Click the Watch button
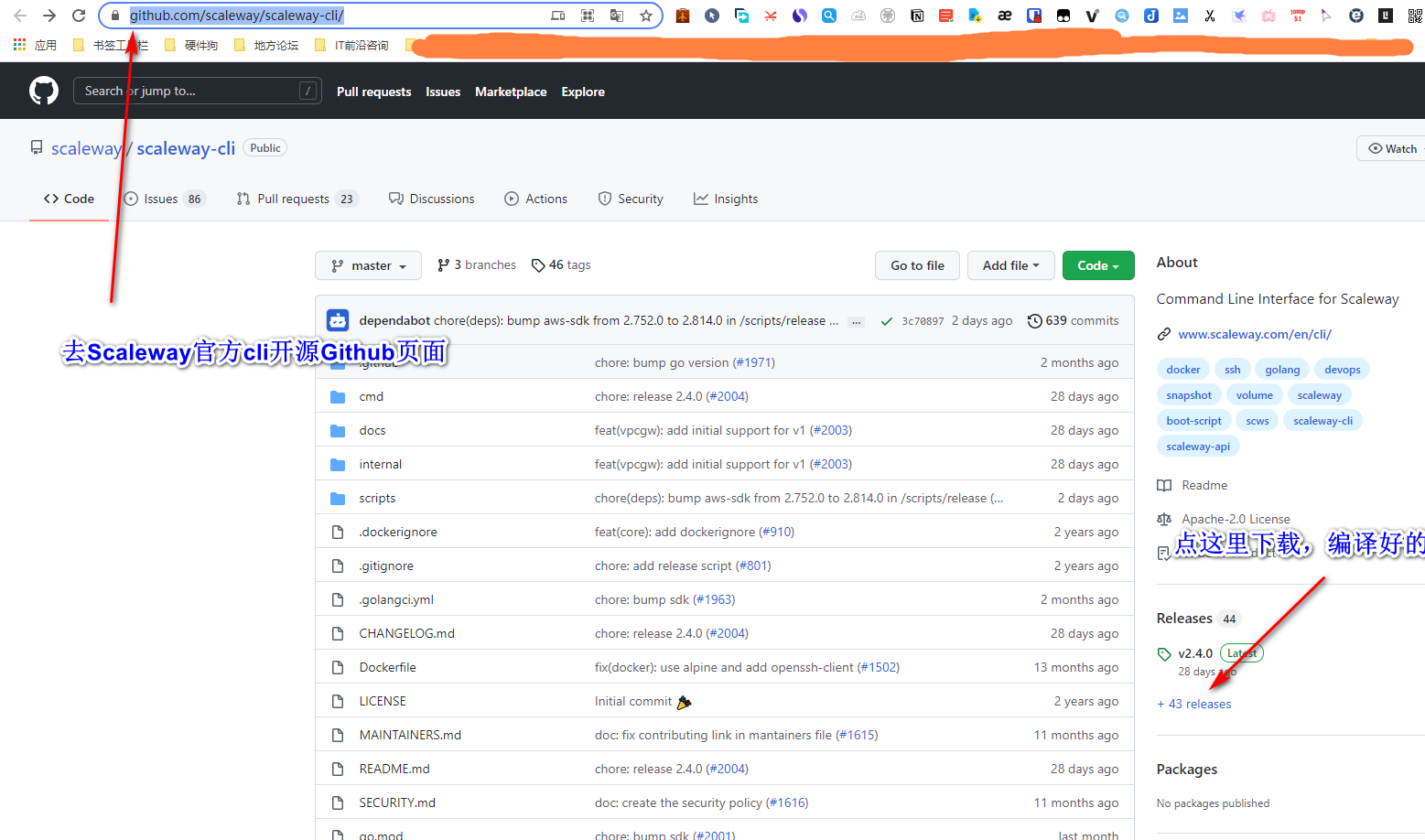The height and width of the screenshot is (840, 1425). click(x=1391, y=148)
